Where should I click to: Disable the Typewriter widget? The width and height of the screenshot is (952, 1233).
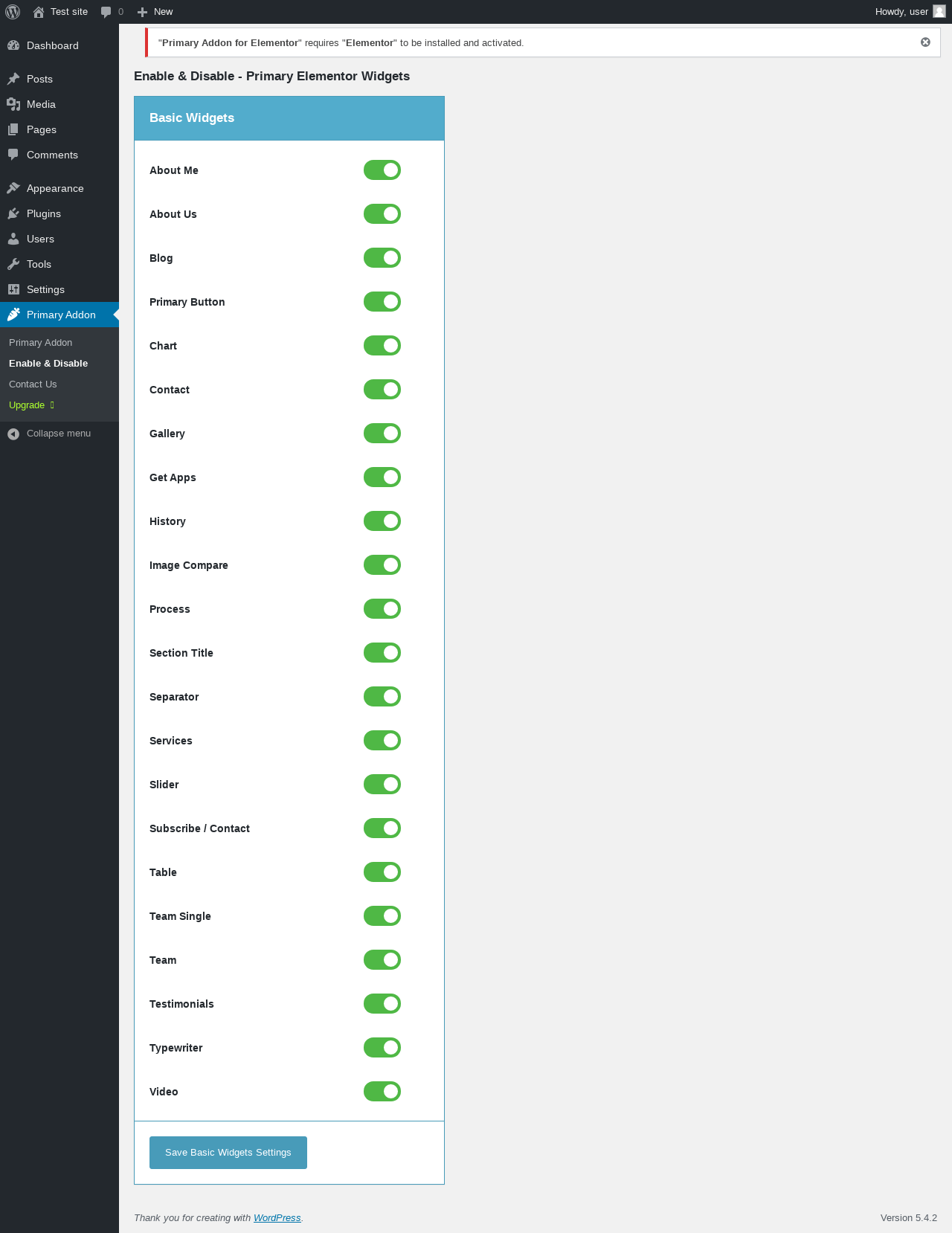[382, 1048]
